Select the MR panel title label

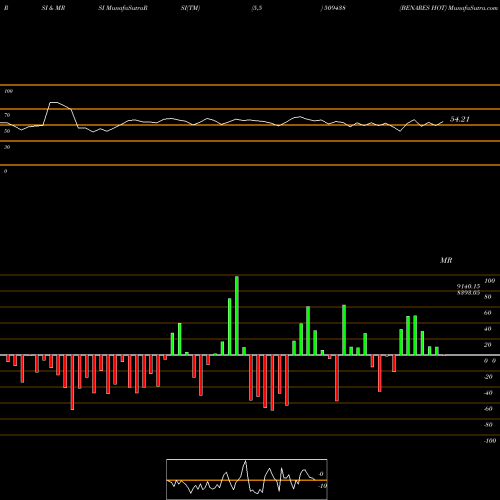coord(446,260)
